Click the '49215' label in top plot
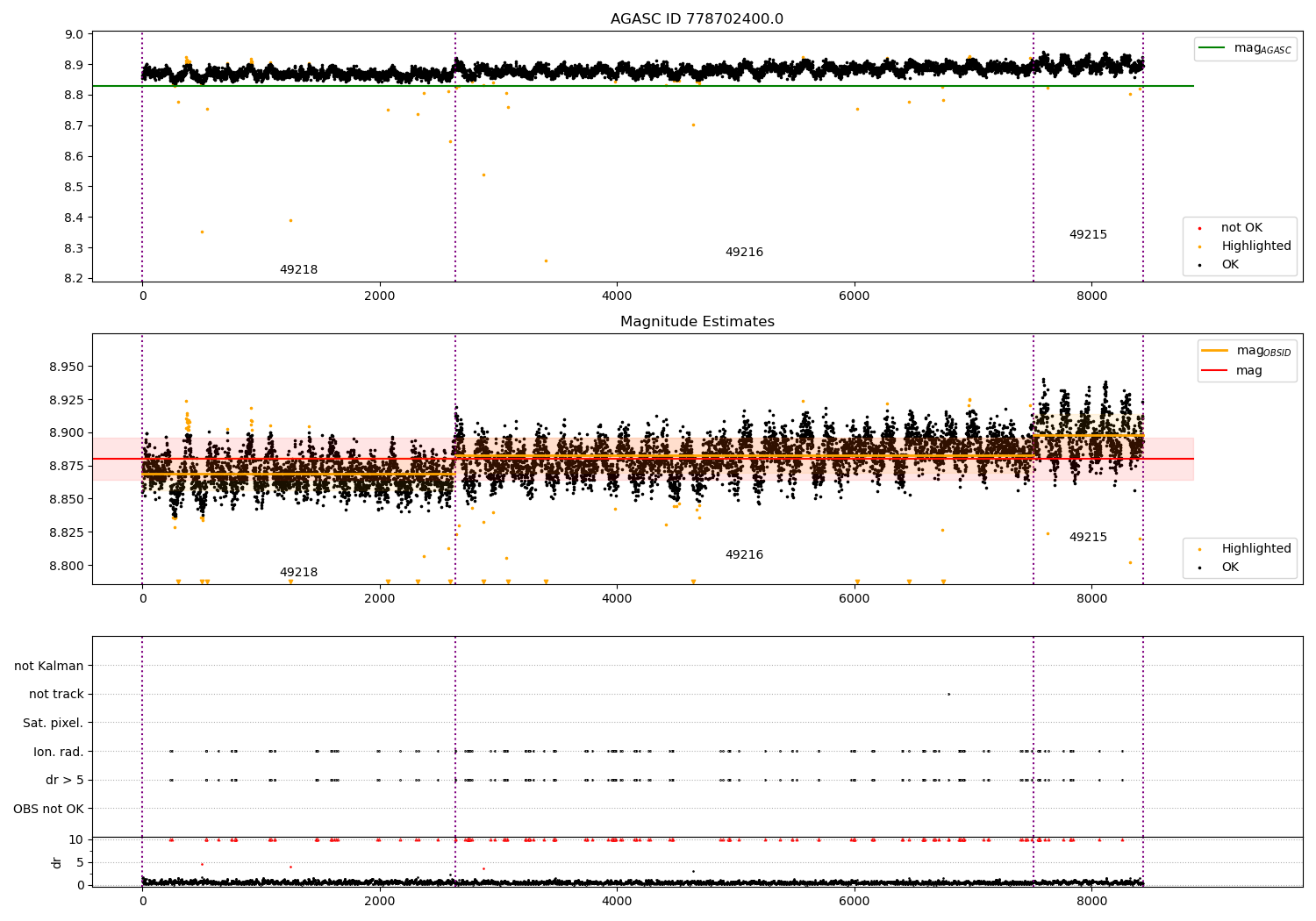Screen dimensions: 1316x921 point(1088,235)
